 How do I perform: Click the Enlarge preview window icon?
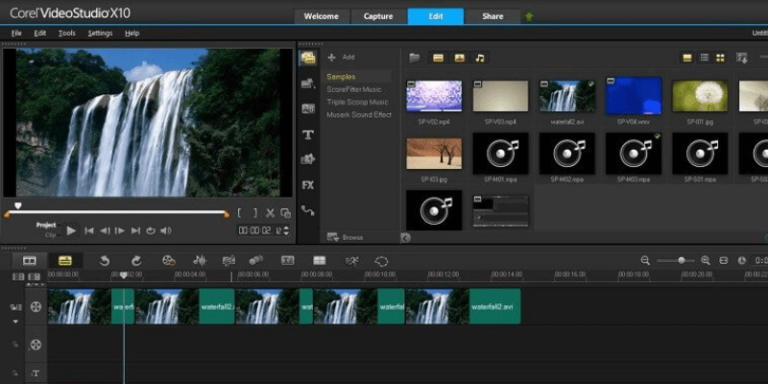point(285,213)
